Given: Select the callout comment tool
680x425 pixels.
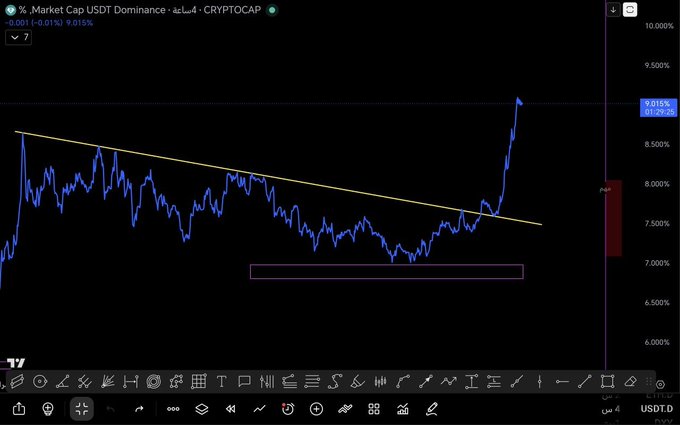Looking at the screenshot, I should pos(244,382).
